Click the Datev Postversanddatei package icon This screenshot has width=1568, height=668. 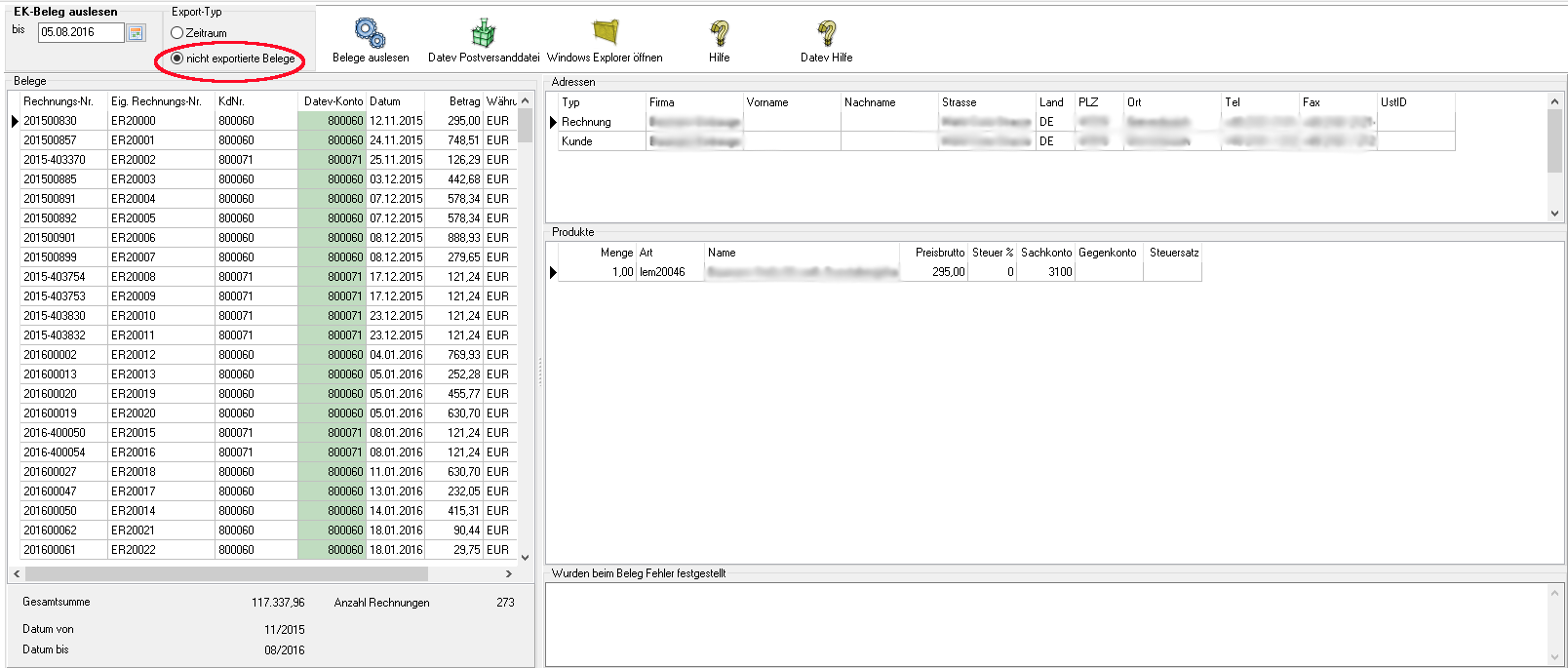[x=484, y=33]
